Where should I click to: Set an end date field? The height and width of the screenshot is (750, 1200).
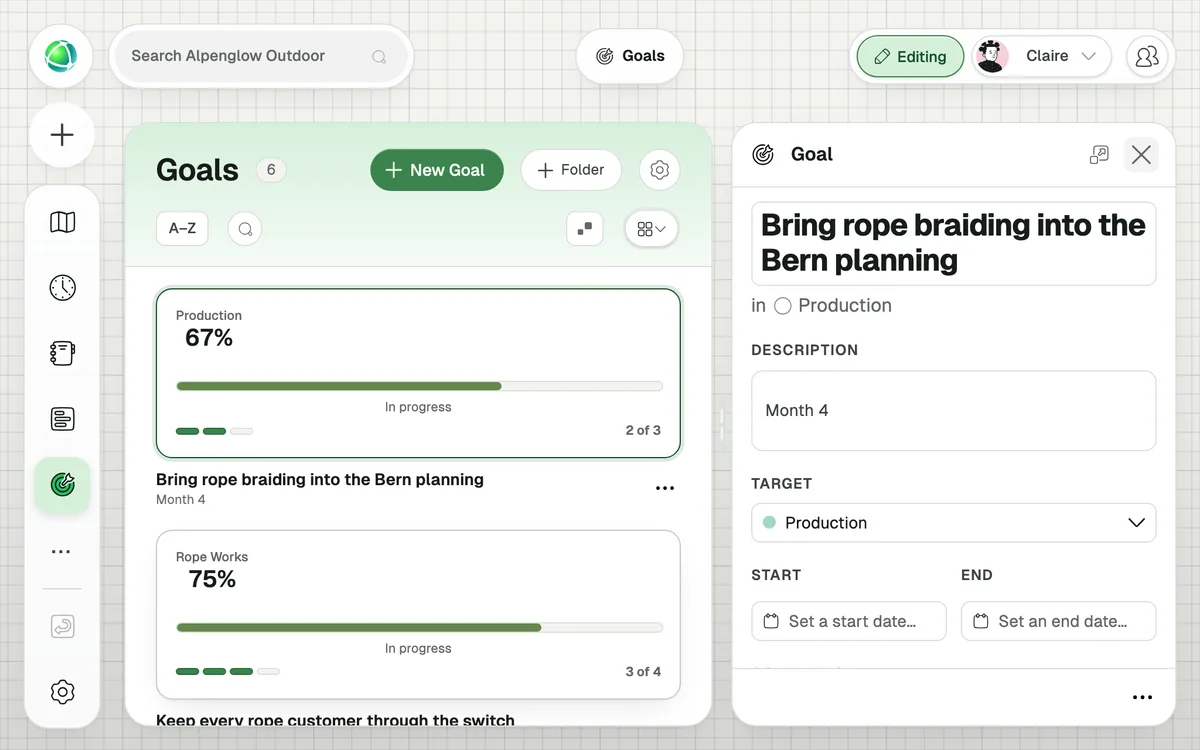(1058, 621)
